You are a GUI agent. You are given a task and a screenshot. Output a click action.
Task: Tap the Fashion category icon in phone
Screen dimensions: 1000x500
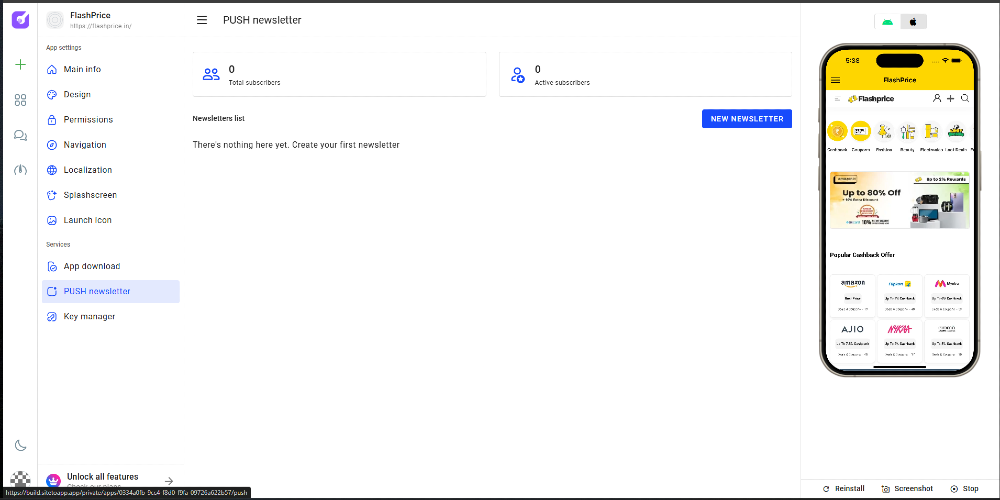point(884,131)
